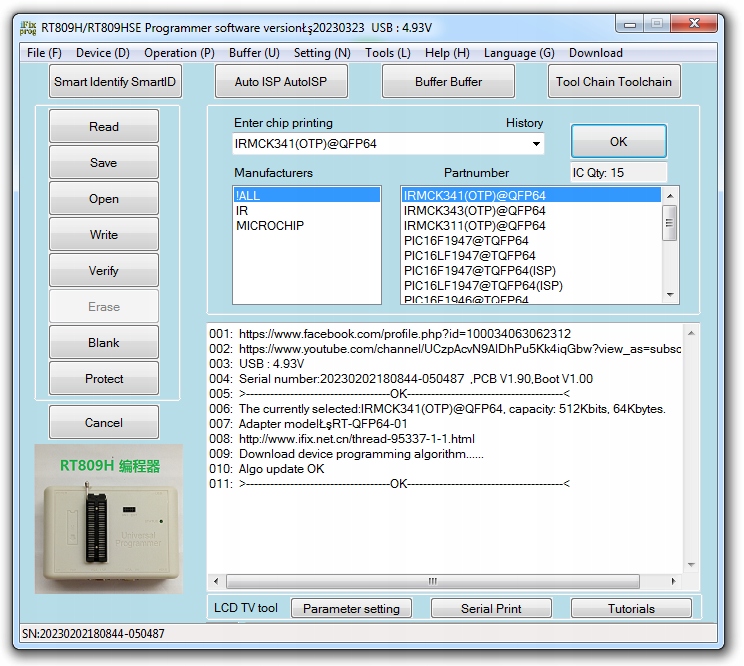
Task: Click Partnumber list scroll down arrow
Action: (670, 295)
